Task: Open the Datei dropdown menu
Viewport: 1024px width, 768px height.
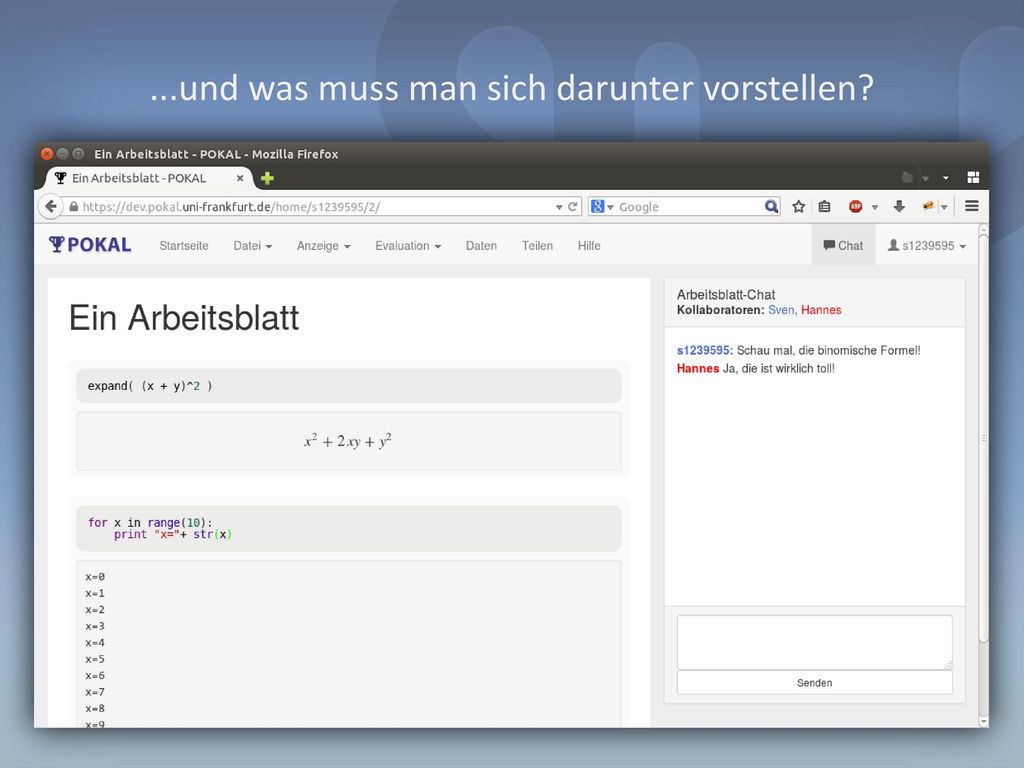Action: pyautogui.click(x=253, y=246)
